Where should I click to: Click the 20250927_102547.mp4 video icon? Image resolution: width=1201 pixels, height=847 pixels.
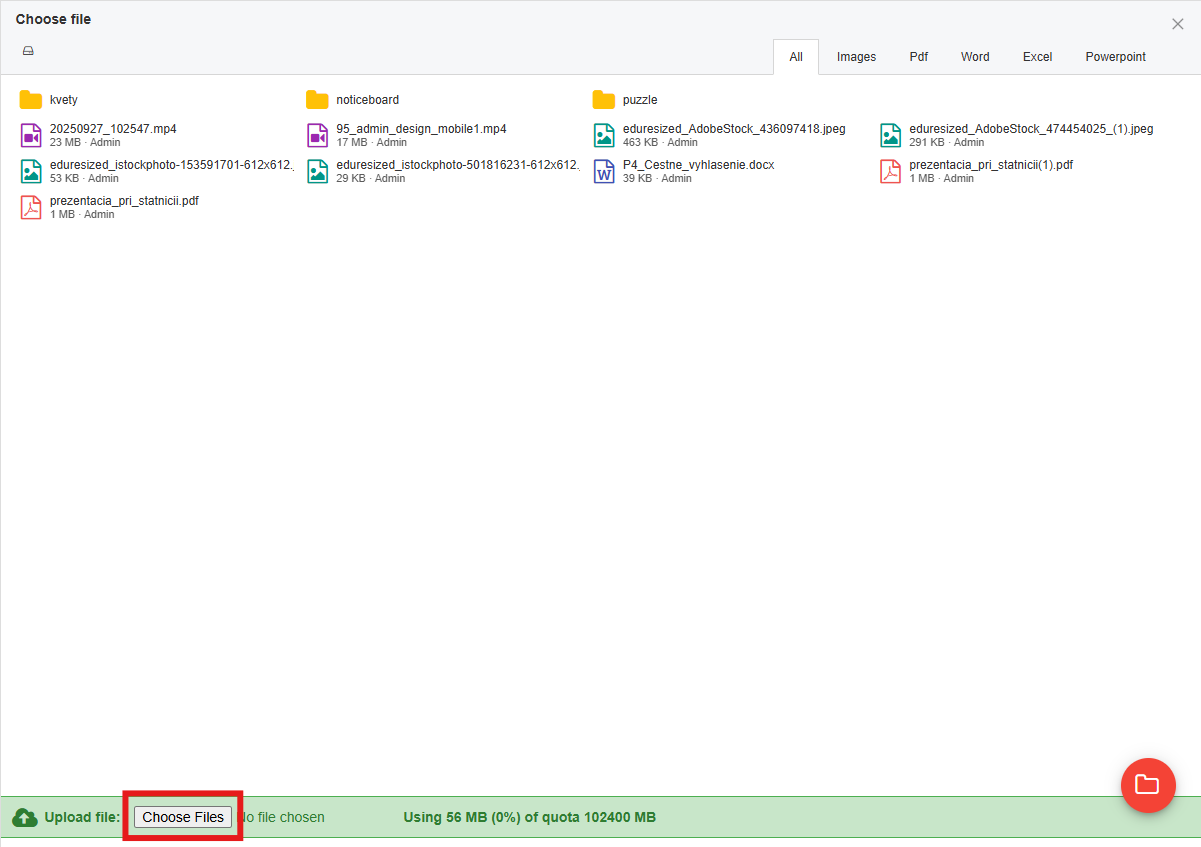point(31,135)
